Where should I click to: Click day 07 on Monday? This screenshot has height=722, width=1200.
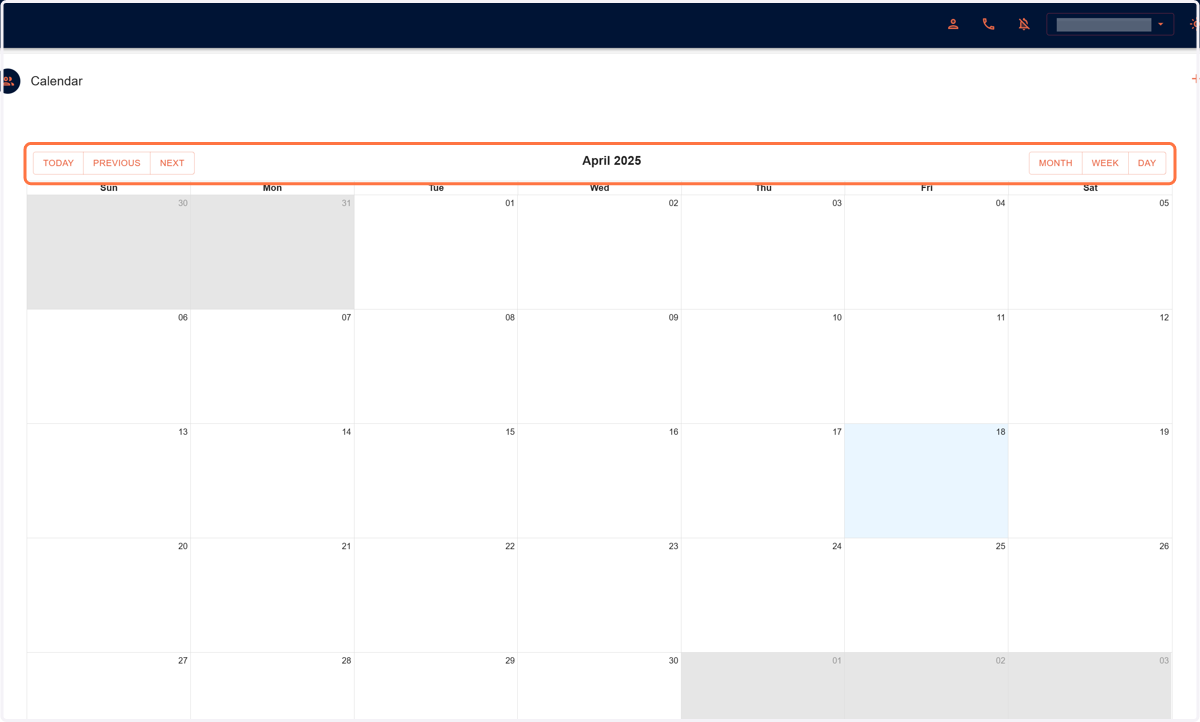(x=272, y=367)
